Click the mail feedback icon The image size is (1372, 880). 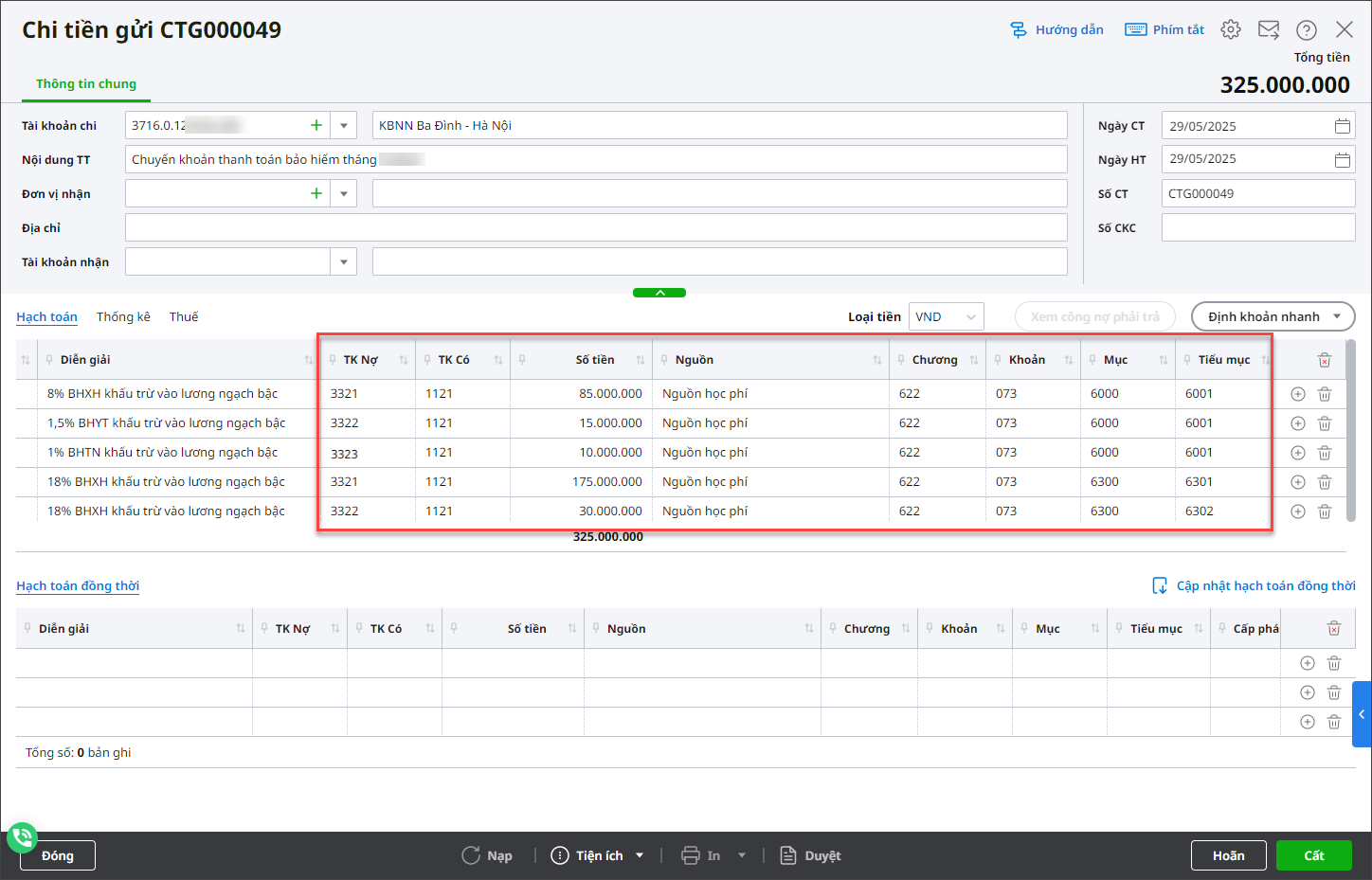tap(1269, 29)
